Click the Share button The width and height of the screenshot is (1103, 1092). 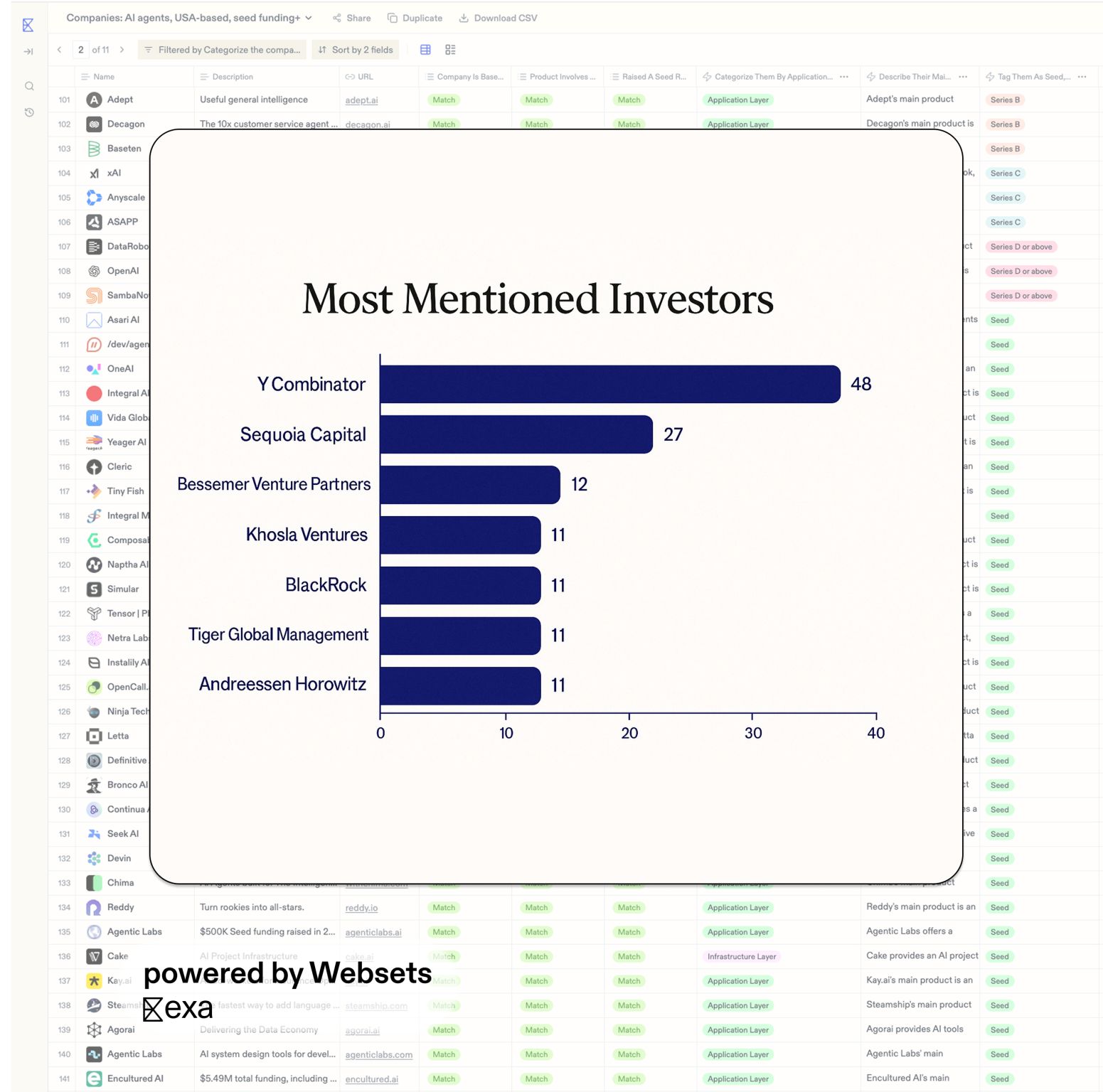tap(351, 18)
